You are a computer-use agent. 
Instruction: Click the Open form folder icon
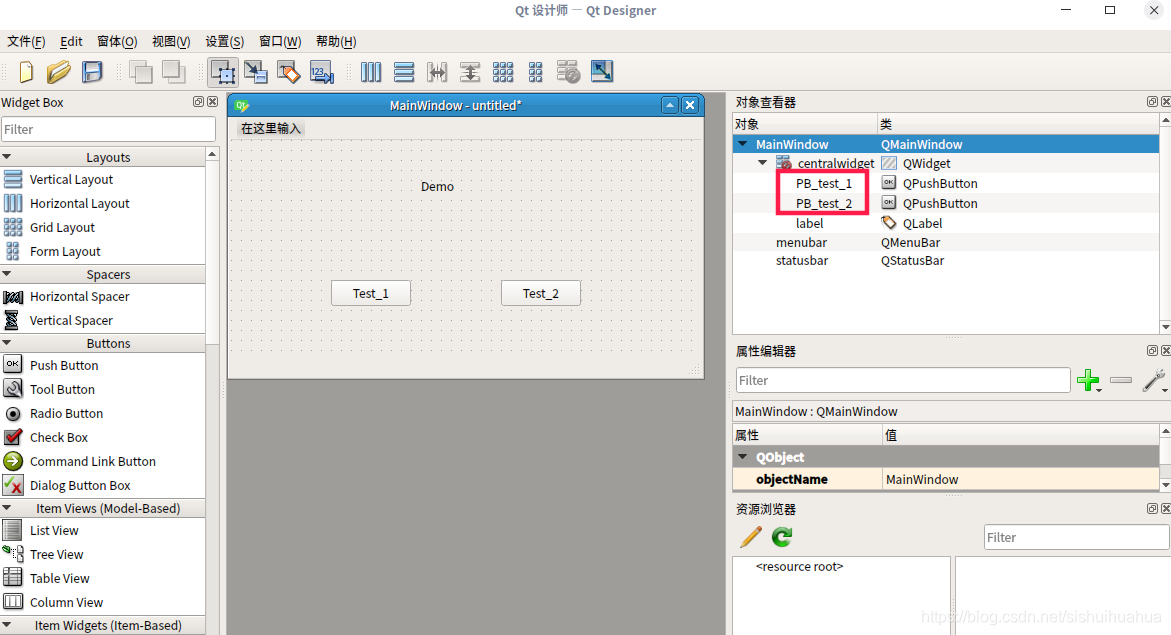tap(58, 72)
